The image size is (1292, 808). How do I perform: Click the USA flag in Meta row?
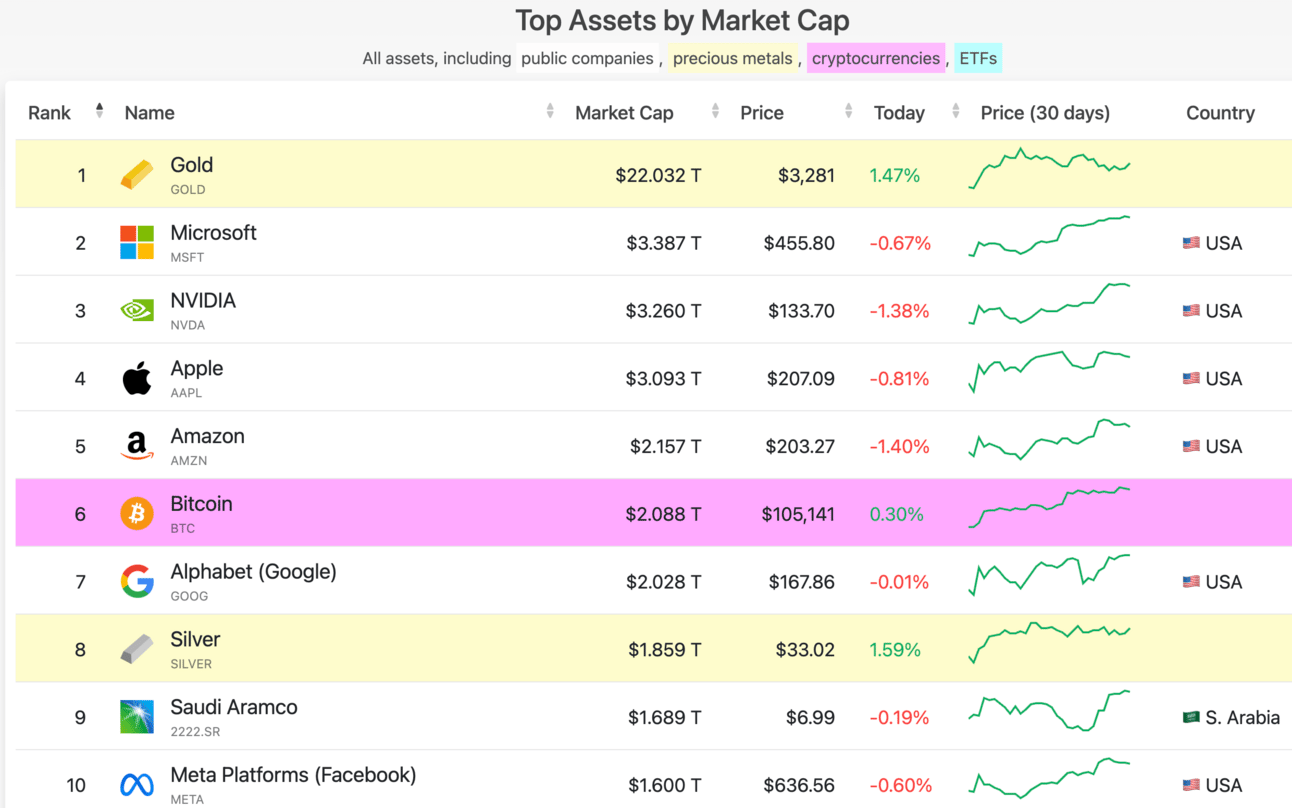click(x=1191, y=785)
